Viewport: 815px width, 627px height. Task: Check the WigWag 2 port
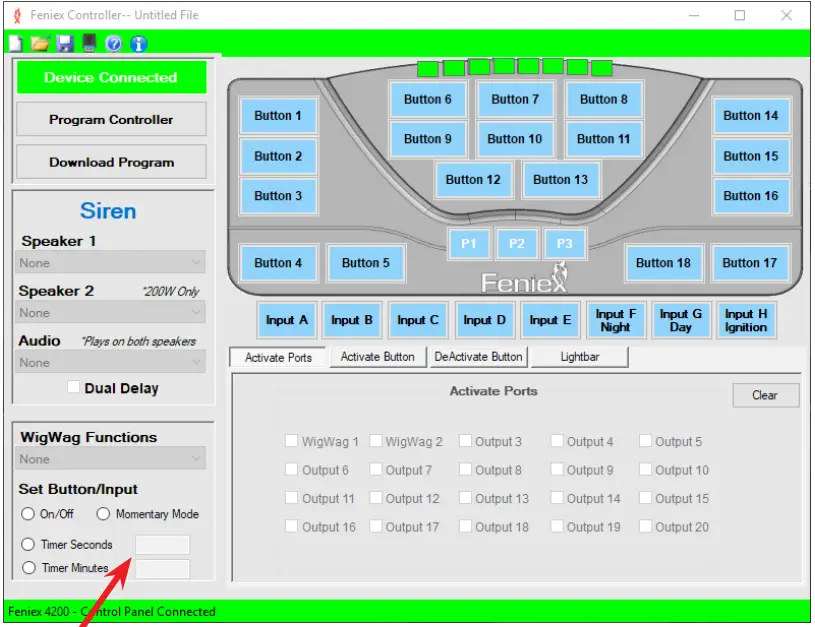click(375, 441)
